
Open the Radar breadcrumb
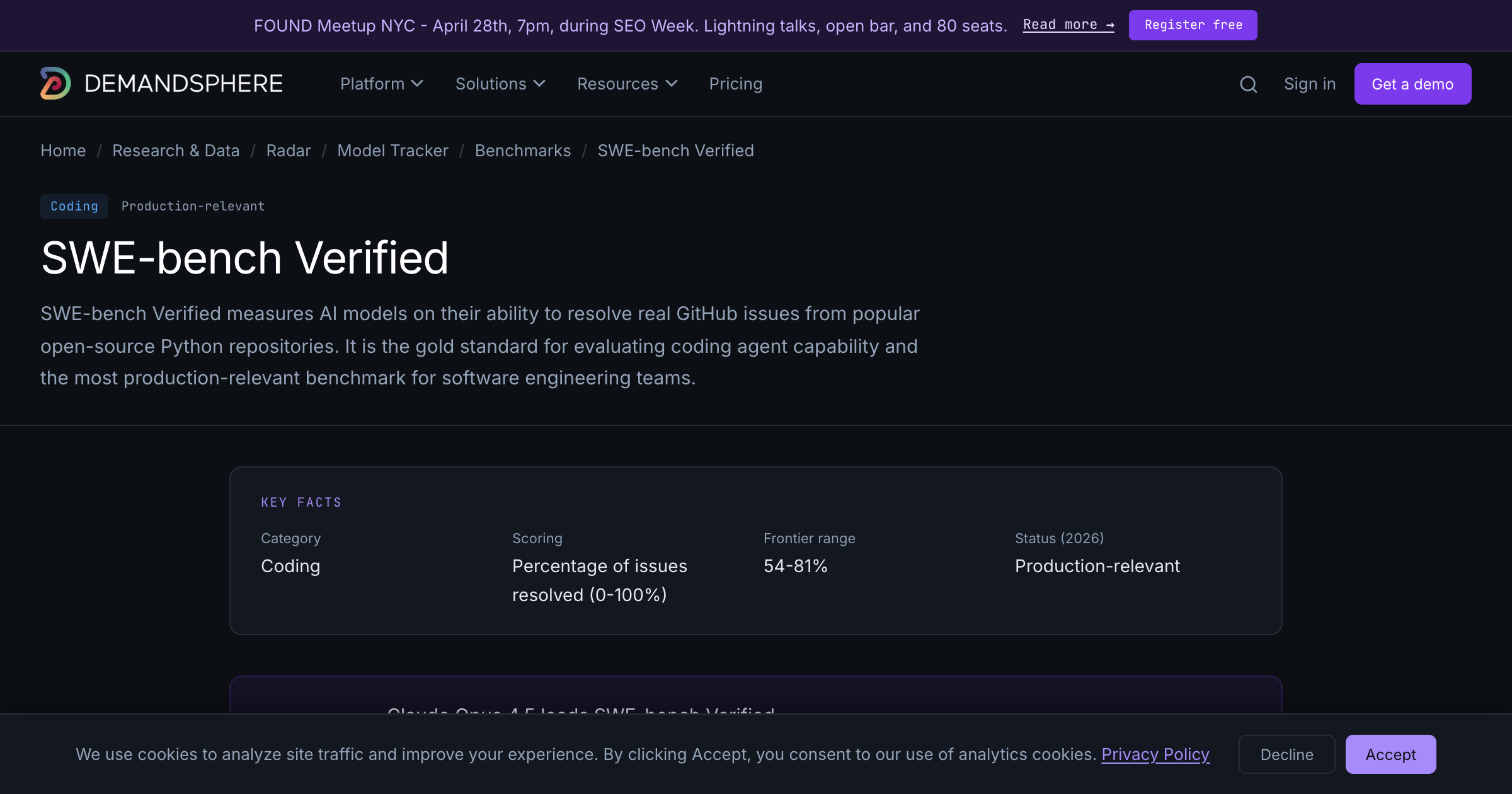289,151
